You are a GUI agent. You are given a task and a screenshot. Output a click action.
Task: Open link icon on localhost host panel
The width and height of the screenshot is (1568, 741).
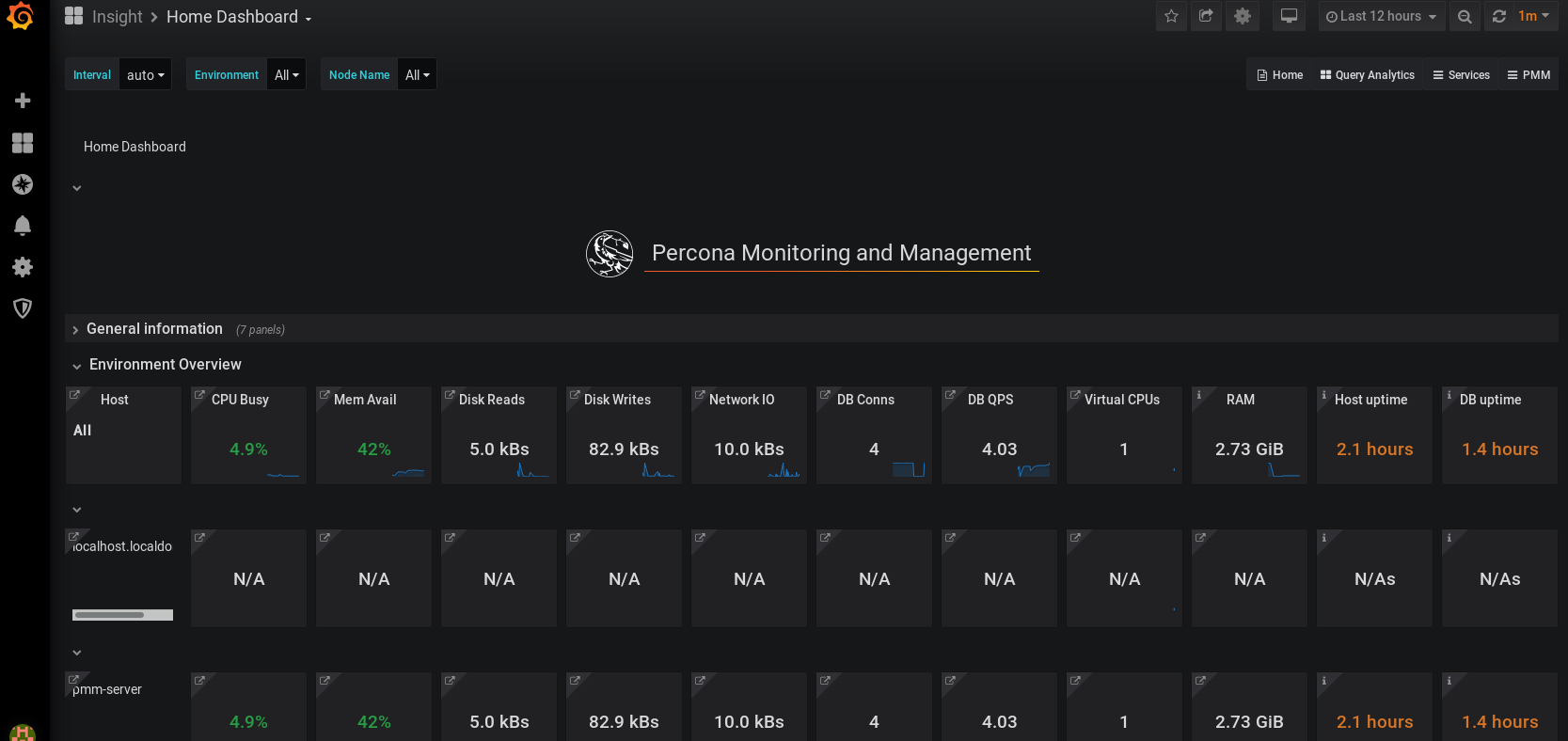74,537
